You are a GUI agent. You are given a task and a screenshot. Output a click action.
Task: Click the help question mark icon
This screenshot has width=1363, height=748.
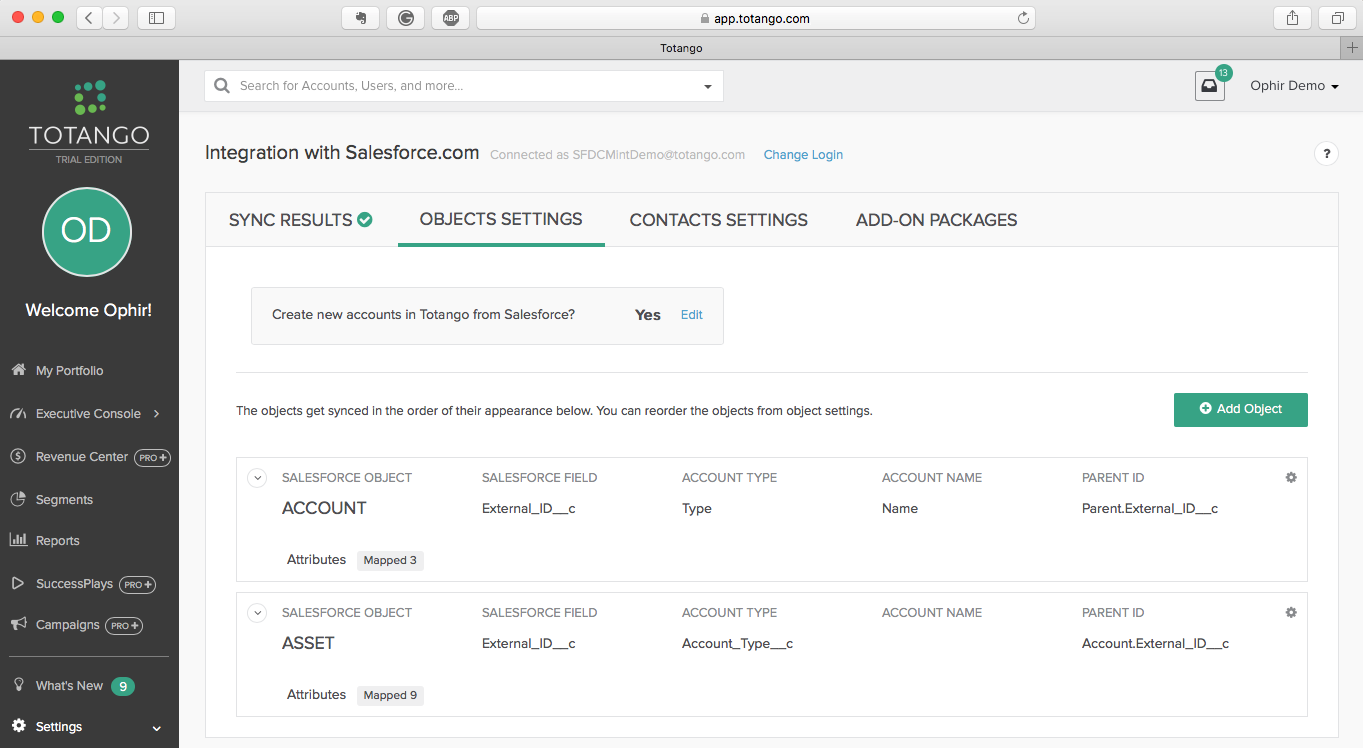tap(1326, 154)
